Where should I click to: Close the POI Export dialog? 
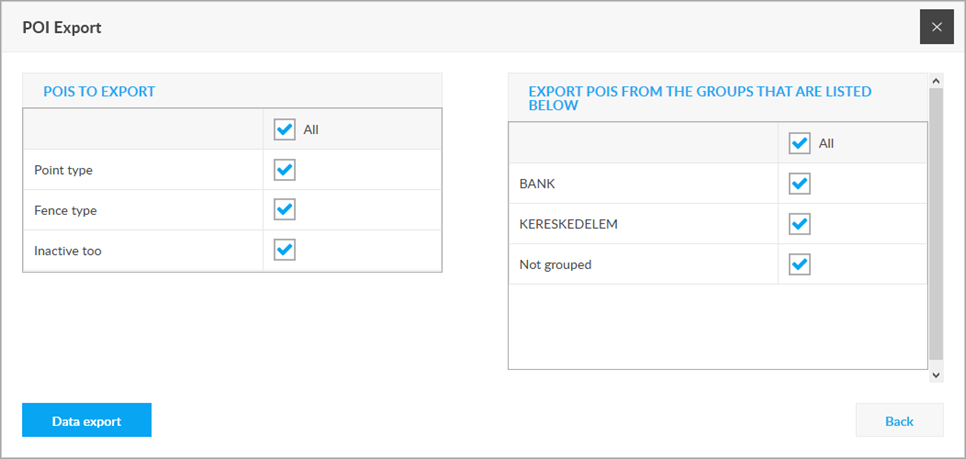tap(937, 27)
